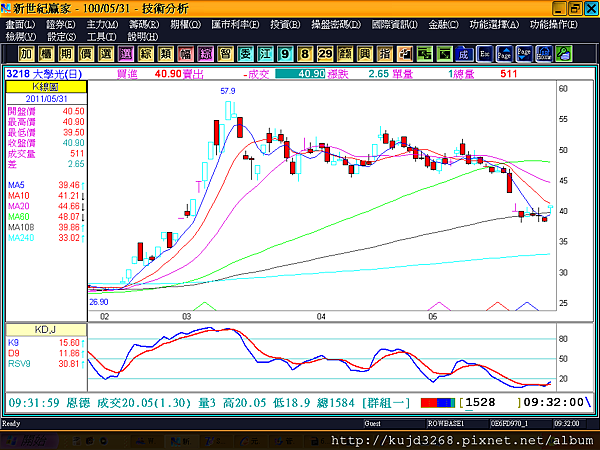Open the 證券(E) menu
The width and height of the screenshot is (600, 450).
coord(60,25)
